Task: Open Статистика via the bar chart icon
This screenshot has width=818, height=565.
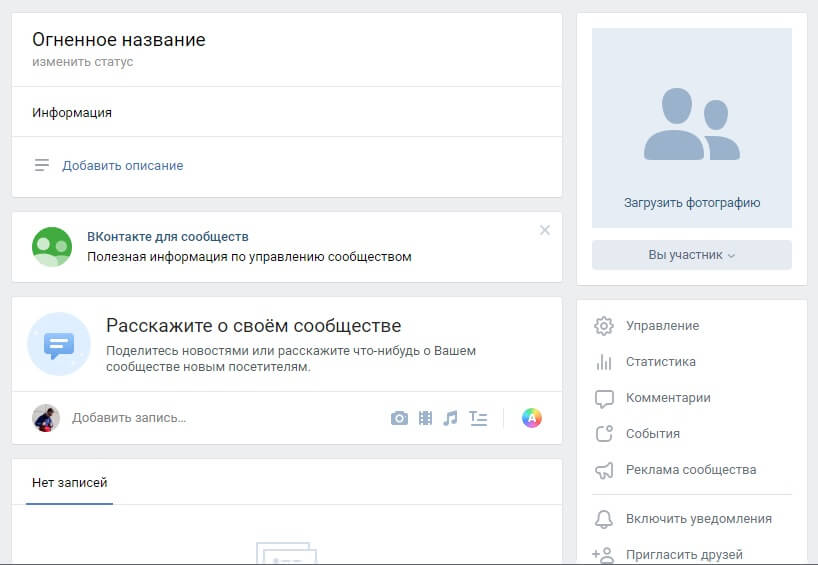Action: click(603, 362)
